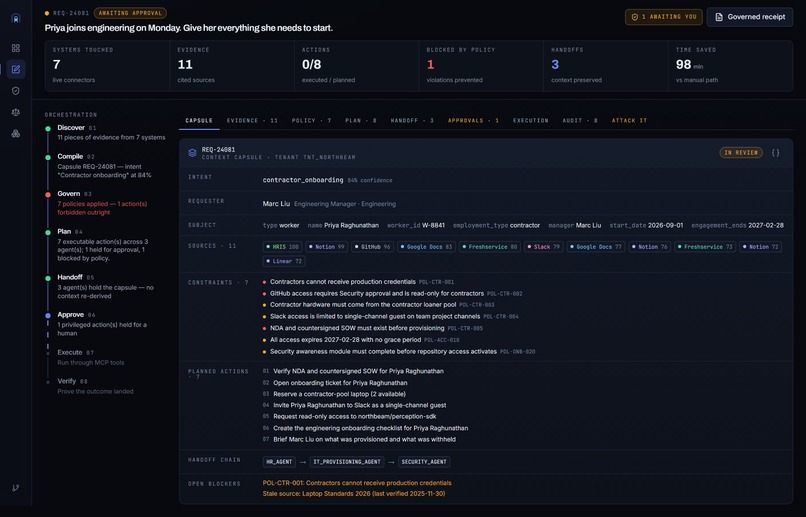Click the Awaiting Approval status badge
This screenshot has height=517, width=806.
pyautogui.click(x=130, y=13)
